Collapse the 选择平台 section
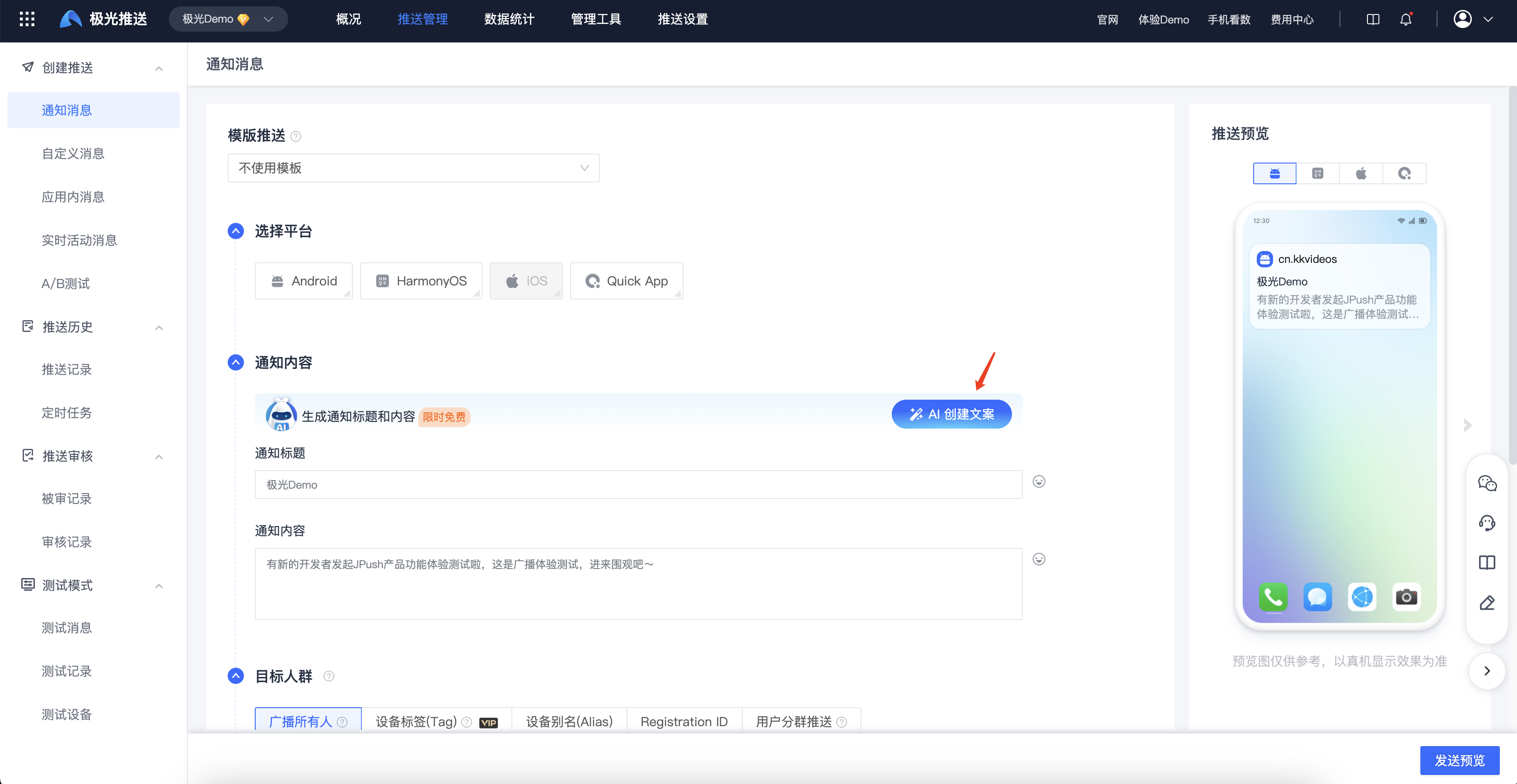Screen dimensions: 1517x784 tap(235, 231)
